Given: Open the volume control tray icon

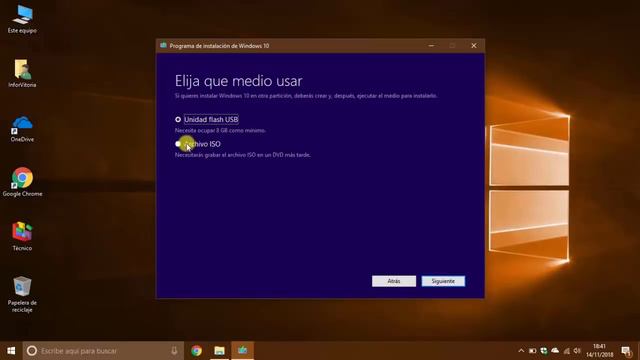Looking at the screenshot, I should click(577, 351).
